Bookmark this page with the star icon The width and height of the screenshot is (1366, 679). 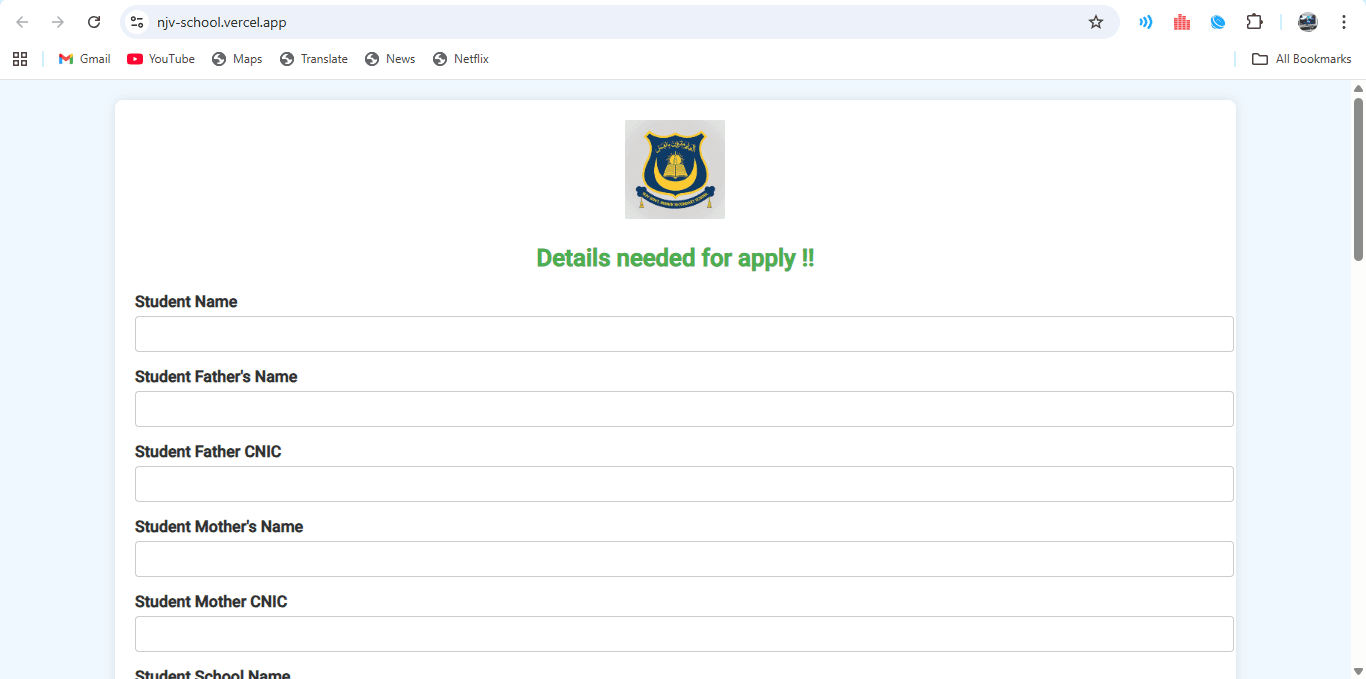pyautogui.click(x=1096, y=22)
